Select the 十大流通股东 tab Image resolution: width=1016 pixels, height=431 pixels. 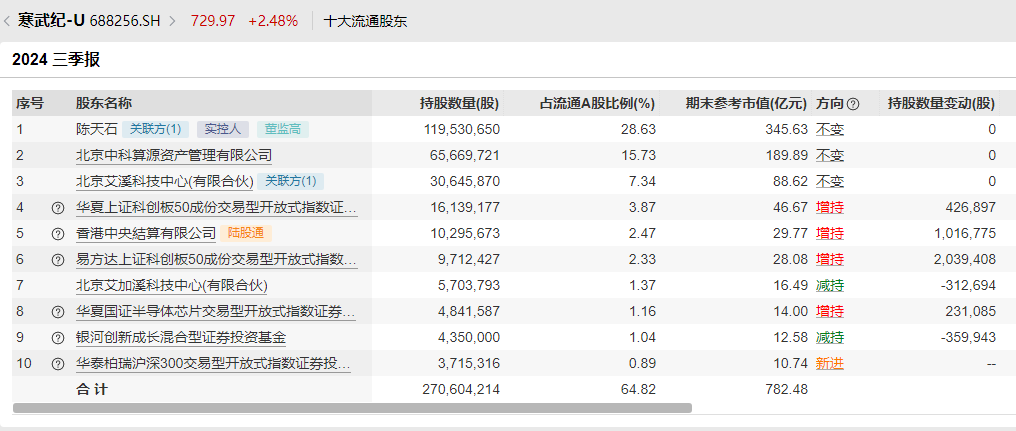point(365,21)
